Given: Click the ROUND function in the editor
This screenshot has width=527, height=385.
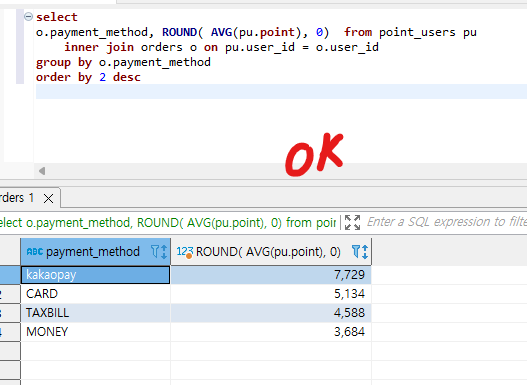Looking at the screenshot, I should pyautogui.click(x=179, y=32).
